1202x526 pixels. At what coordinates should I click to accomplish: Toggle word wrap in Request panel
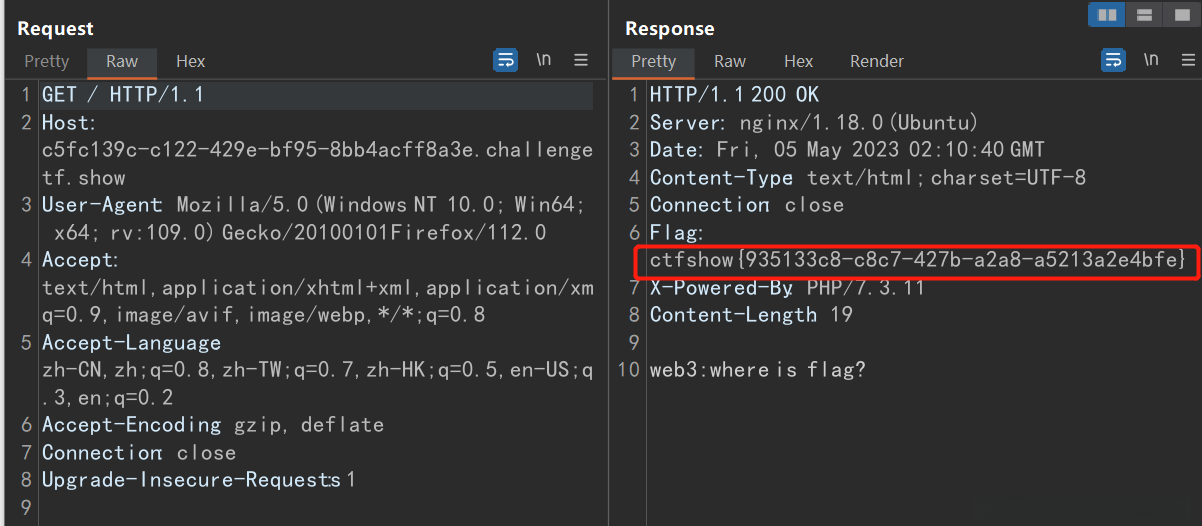[x=506, y=60]
